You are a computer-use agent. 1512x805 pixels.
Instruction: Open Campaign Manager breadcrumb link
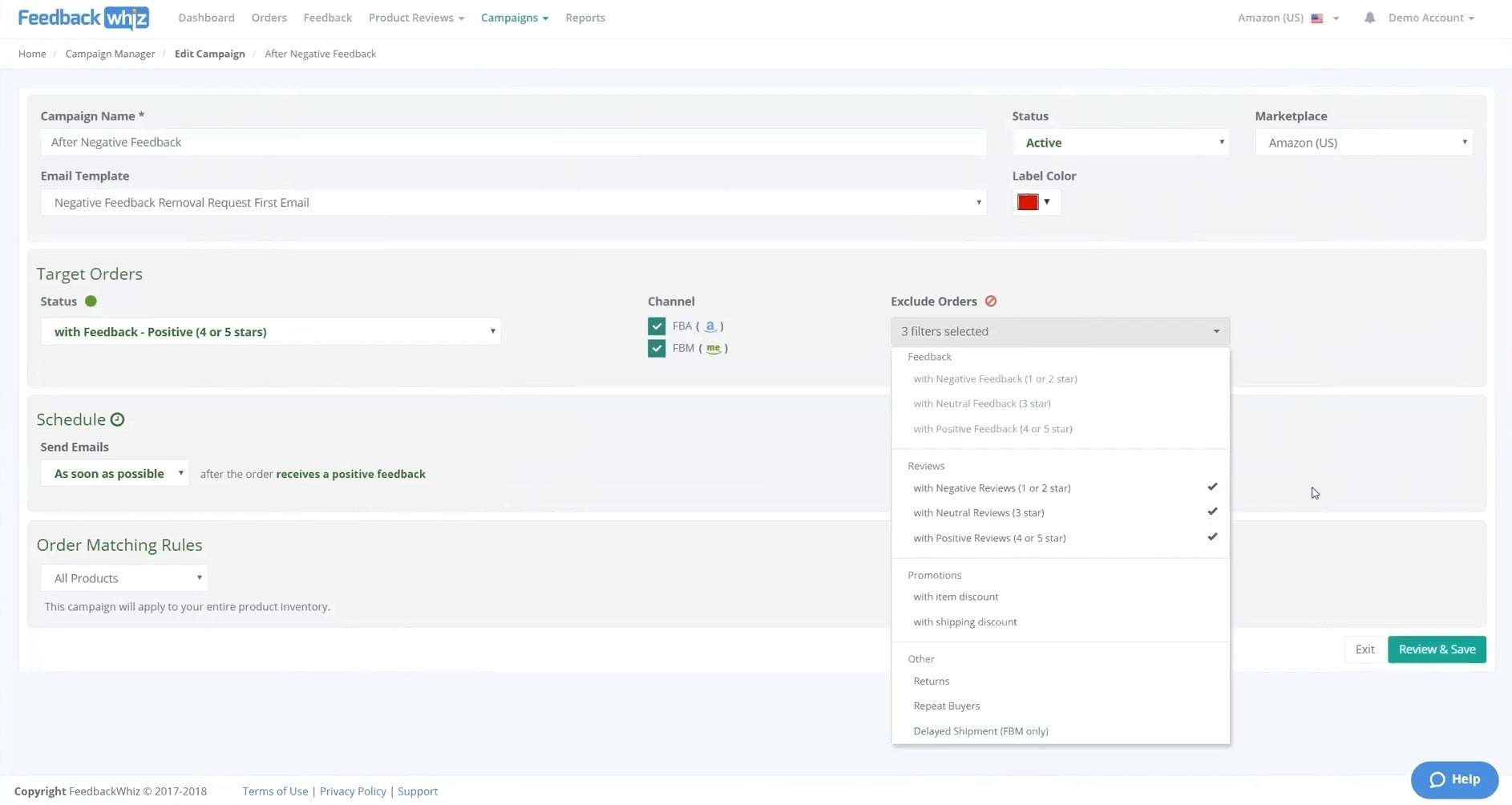click(110, 54)
